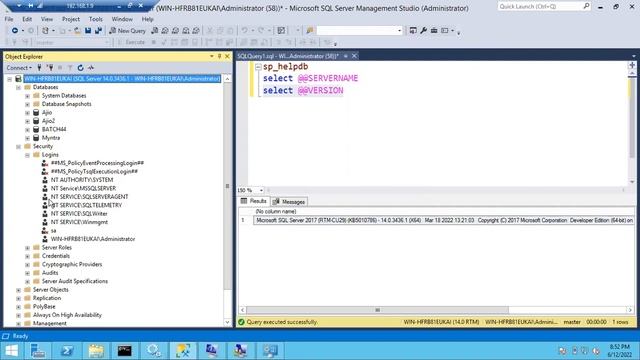Collapse the Databases node
Screen dimensions: 640x360
18,87
